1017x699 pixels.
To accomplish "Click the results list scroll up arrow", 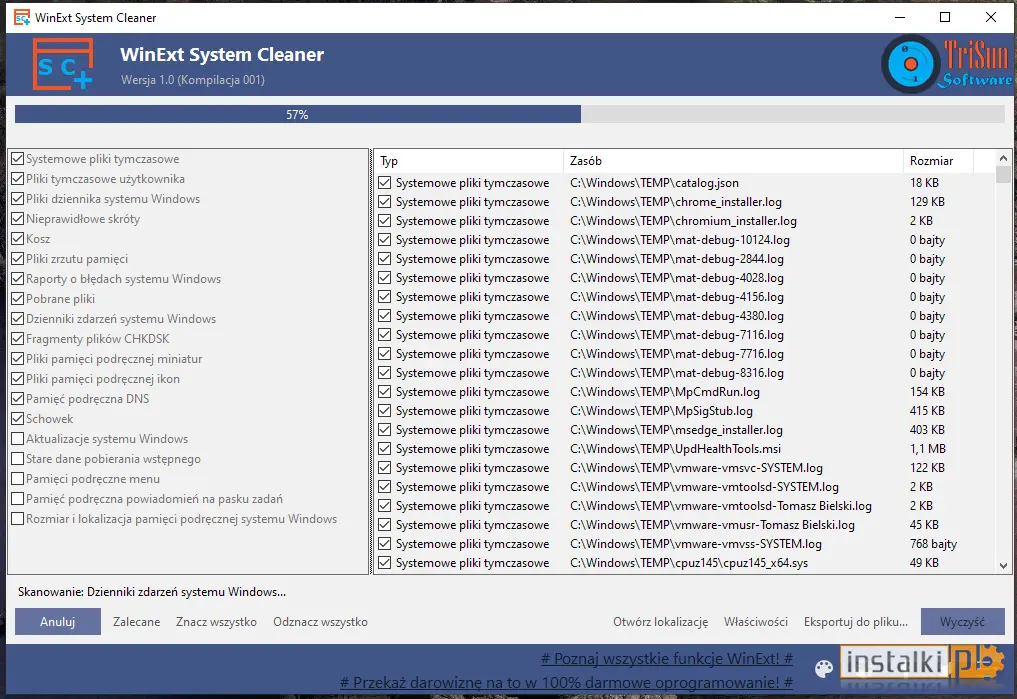I will tap(1003, 158).
